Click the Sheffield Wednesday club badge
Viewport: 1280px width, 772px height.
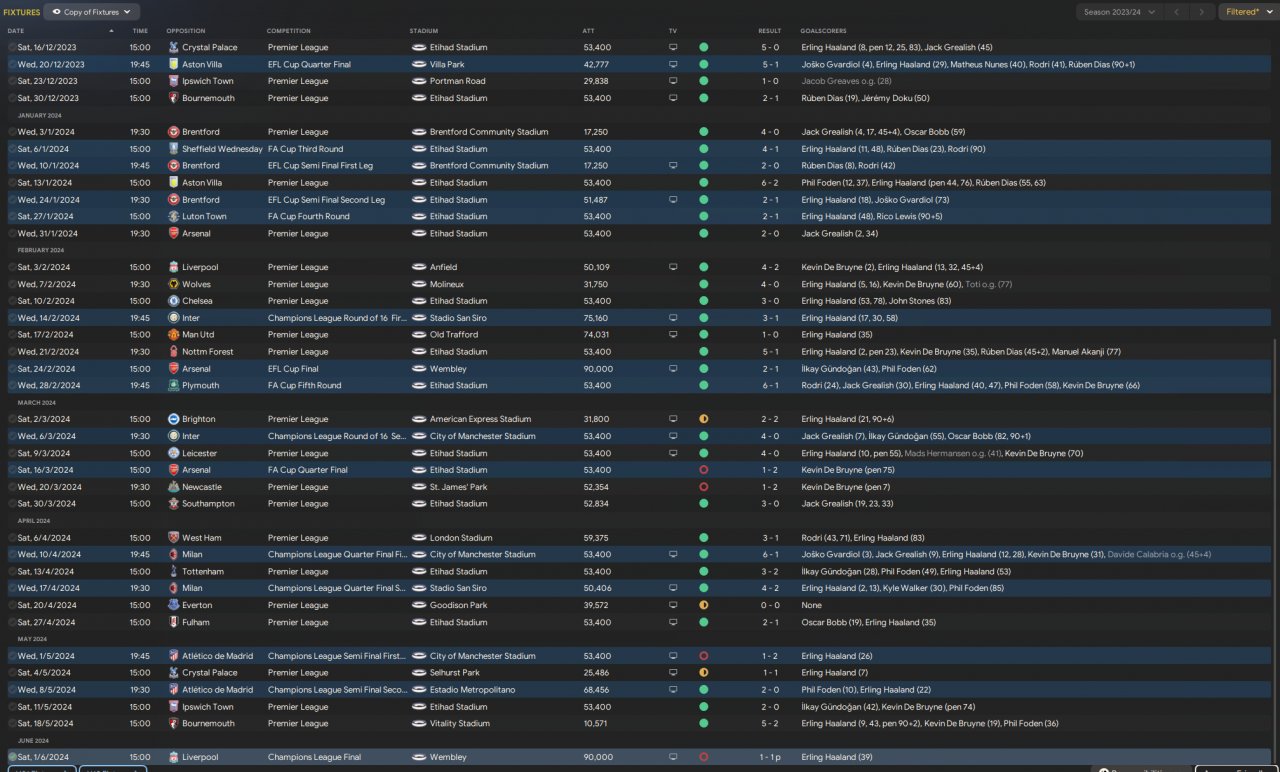tap(173, 149)
